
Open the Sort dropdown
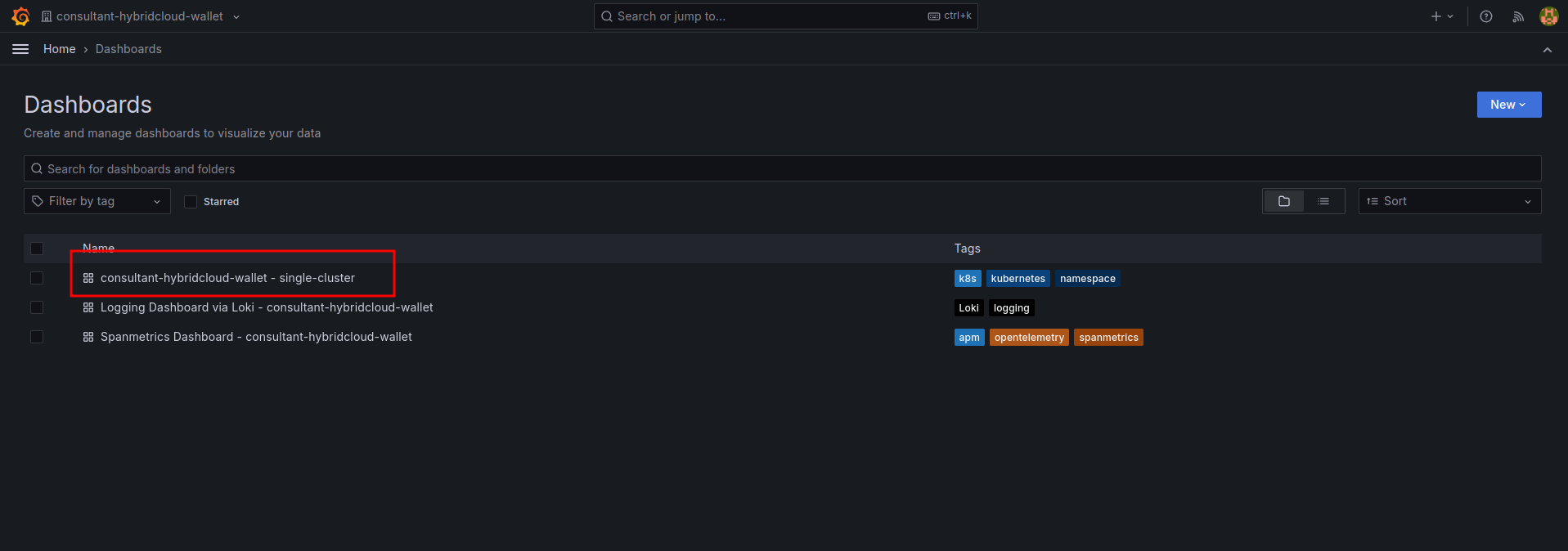click(1449, 201)
